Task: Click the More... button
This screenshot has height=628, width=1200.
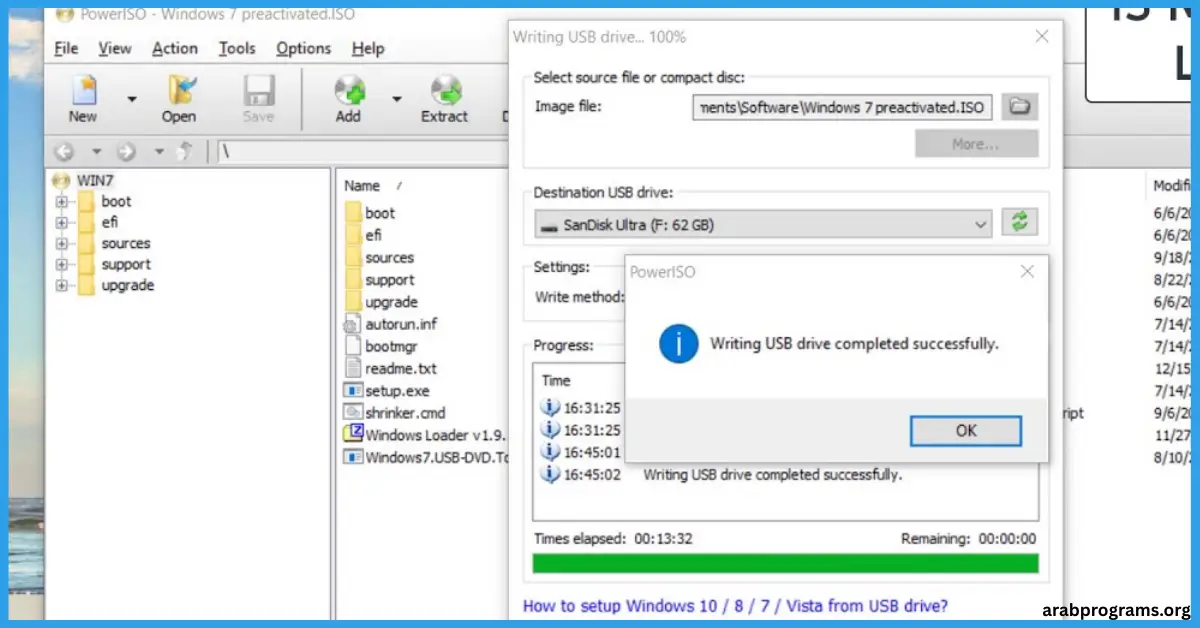Action: (x=976, y=144)
